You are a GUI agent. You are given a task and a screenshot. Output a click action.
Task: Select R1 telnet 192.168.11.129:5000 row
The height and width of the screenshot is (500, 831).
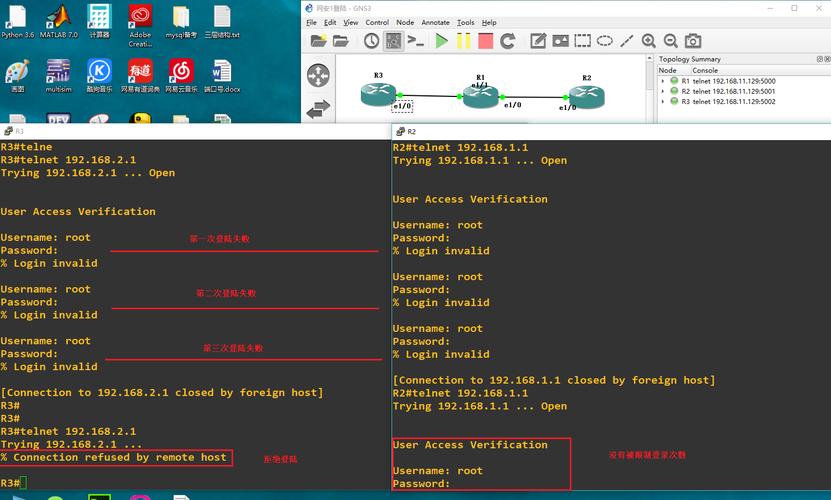coord(728,81)
